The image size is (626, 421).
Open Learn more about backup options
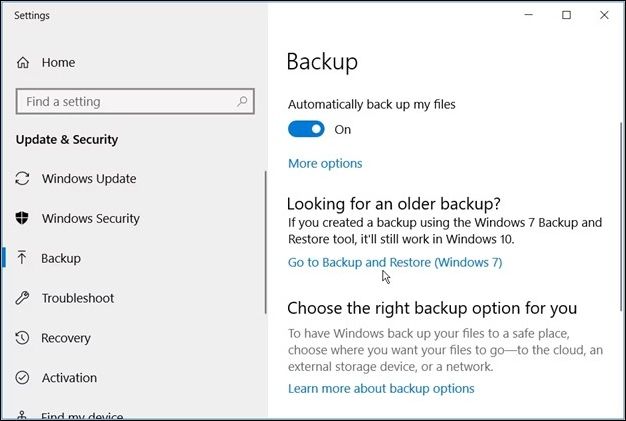[x=381, y=388]
